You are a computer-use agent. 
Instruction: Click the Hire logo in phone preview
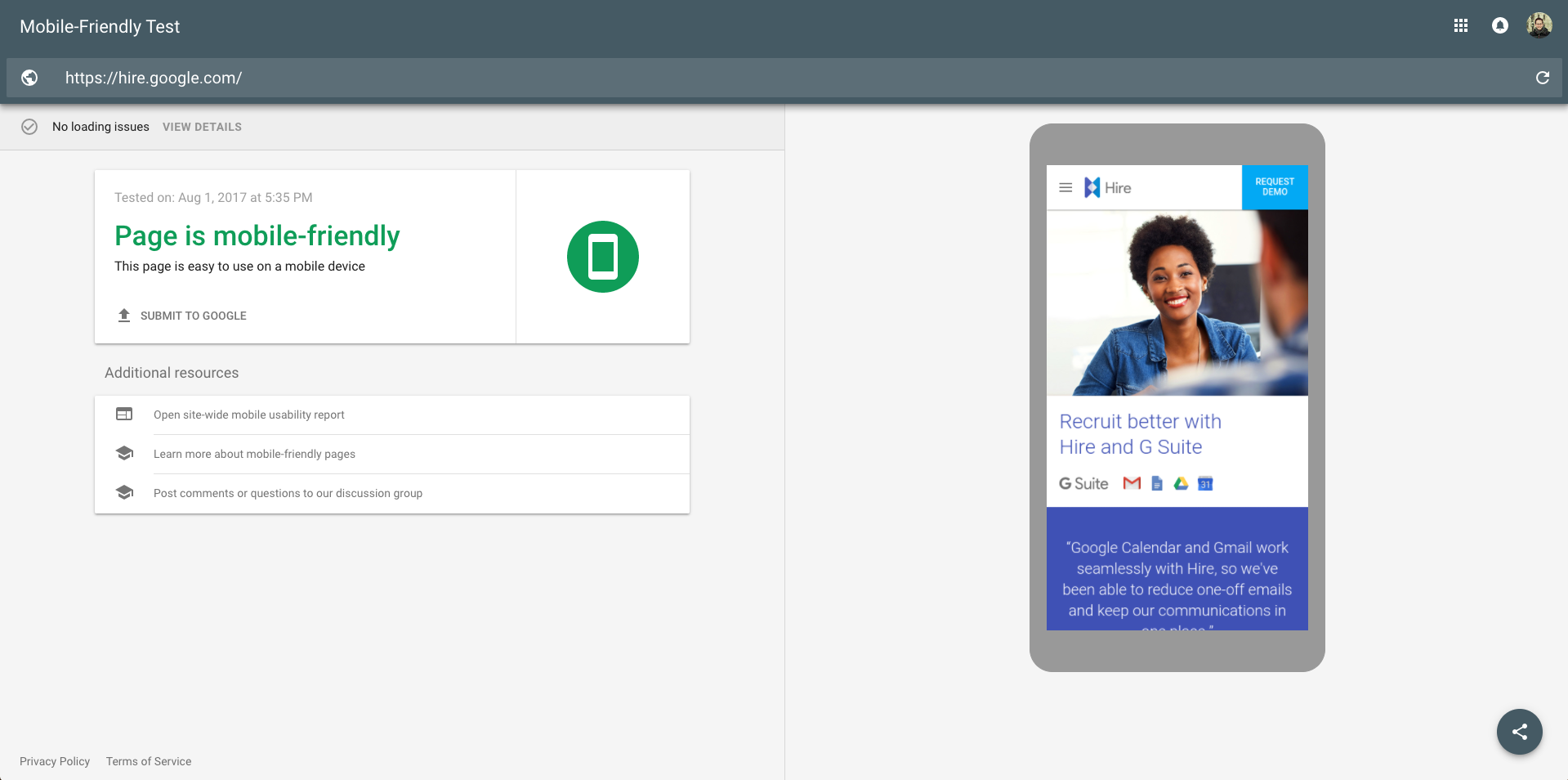coord(1108,188)
